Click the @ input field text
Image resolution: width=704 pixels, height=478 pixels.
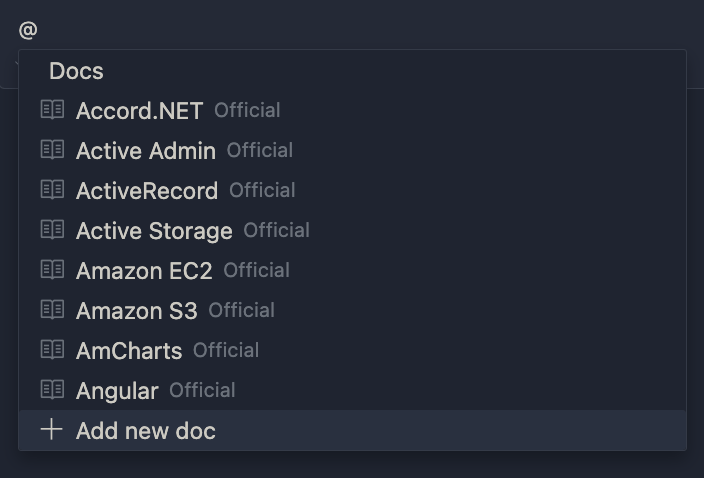pyautogui.click(x=28, y=31)
